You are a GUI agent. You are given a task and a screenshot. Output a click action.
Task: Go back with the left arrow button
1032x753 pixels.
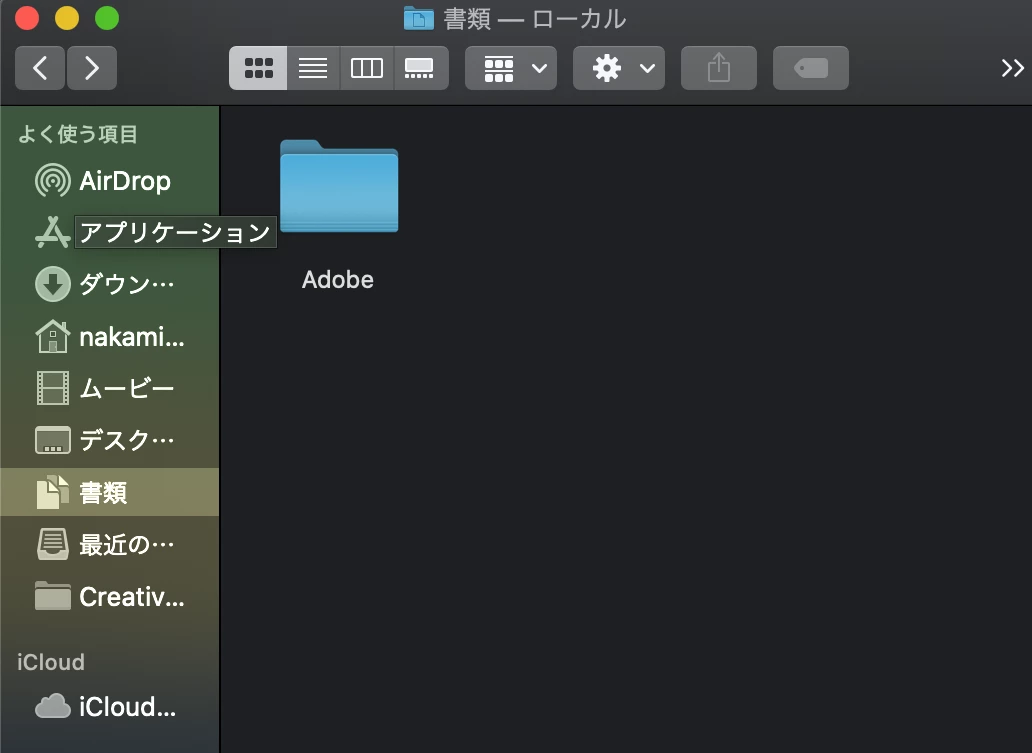40,68
